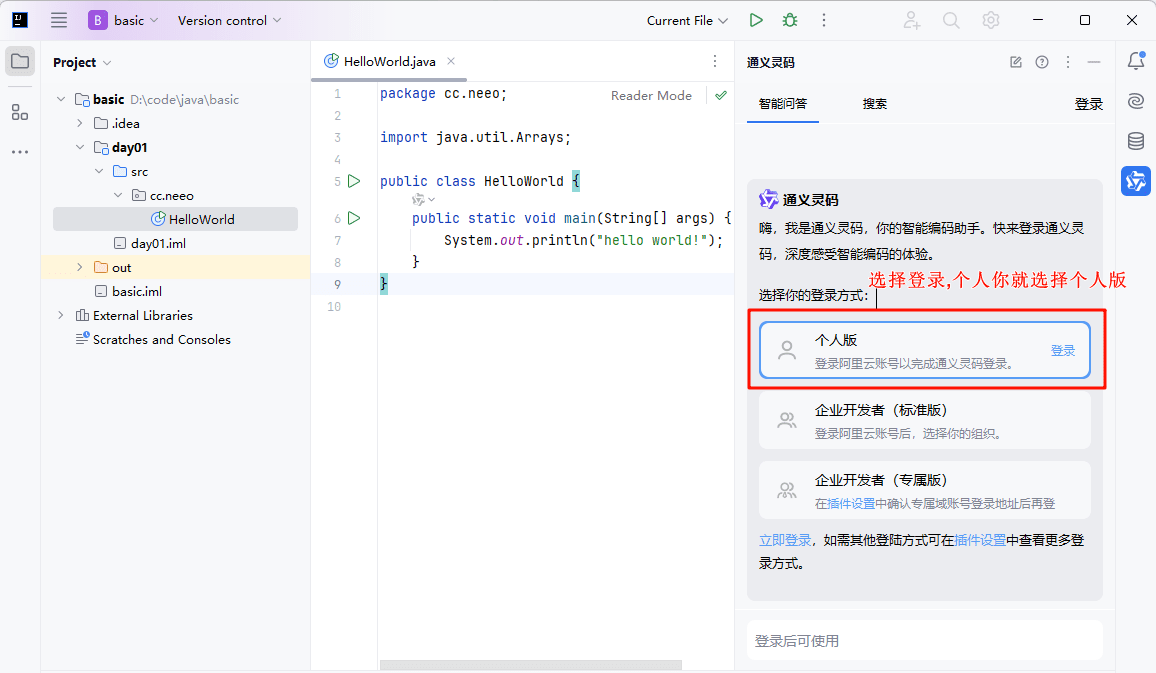The height and width of the screenshot is (673, 1156).
Task: Open IntelliJ app logo icon
Action: pos(20,20)
